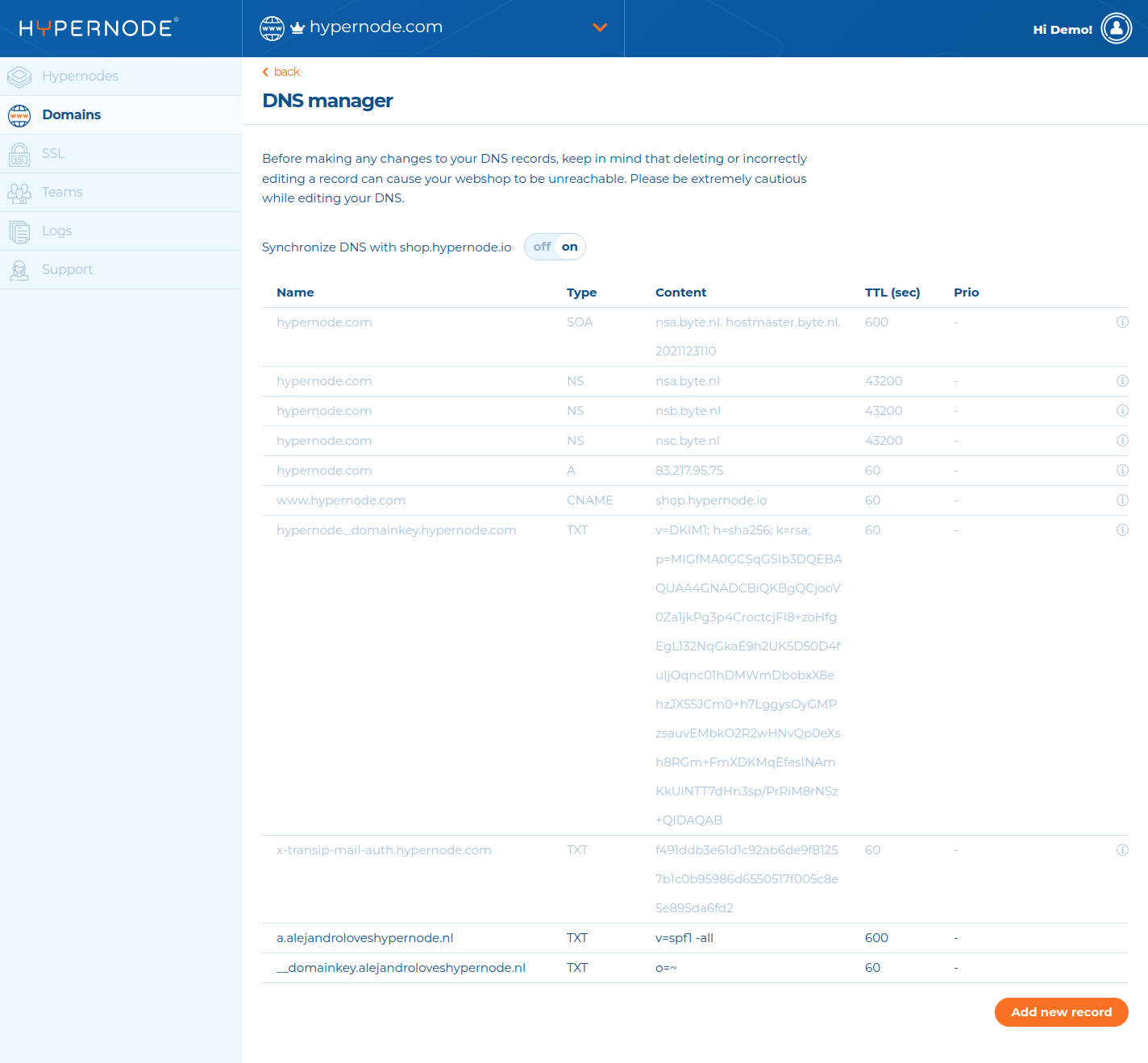Click the 2021123110 SOA serial number

point(685,351)
